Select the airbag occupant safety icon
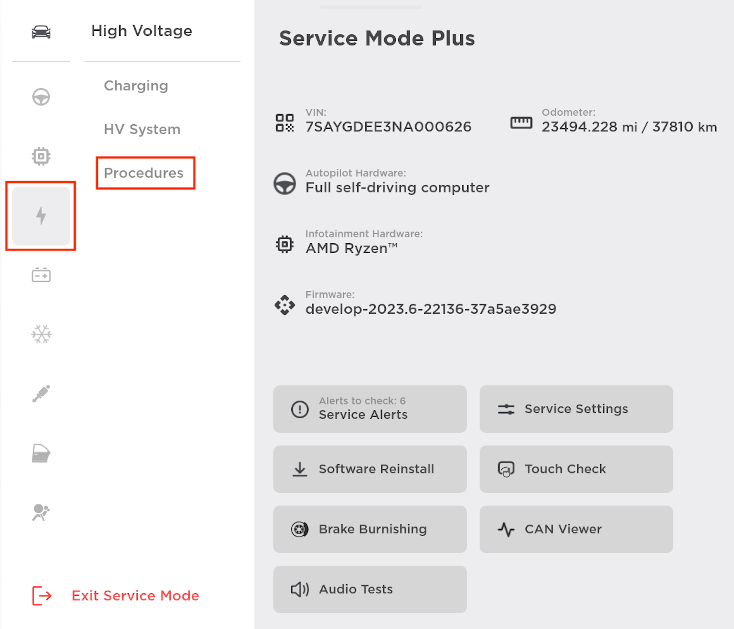The image size is (734, 629). click(41, 513)
